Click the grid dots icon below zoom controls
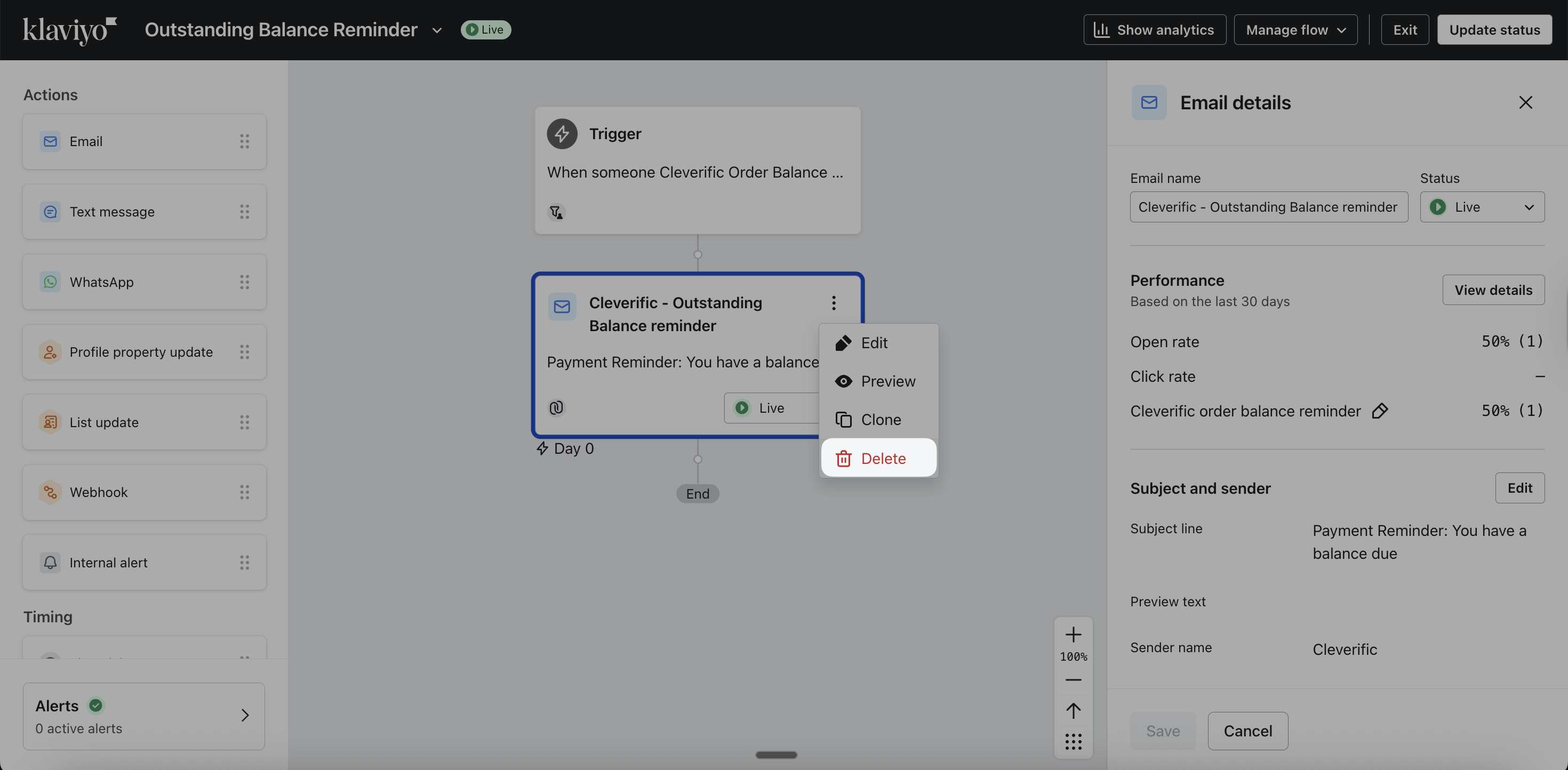The image size is (1568, 770). point(1073,741)
